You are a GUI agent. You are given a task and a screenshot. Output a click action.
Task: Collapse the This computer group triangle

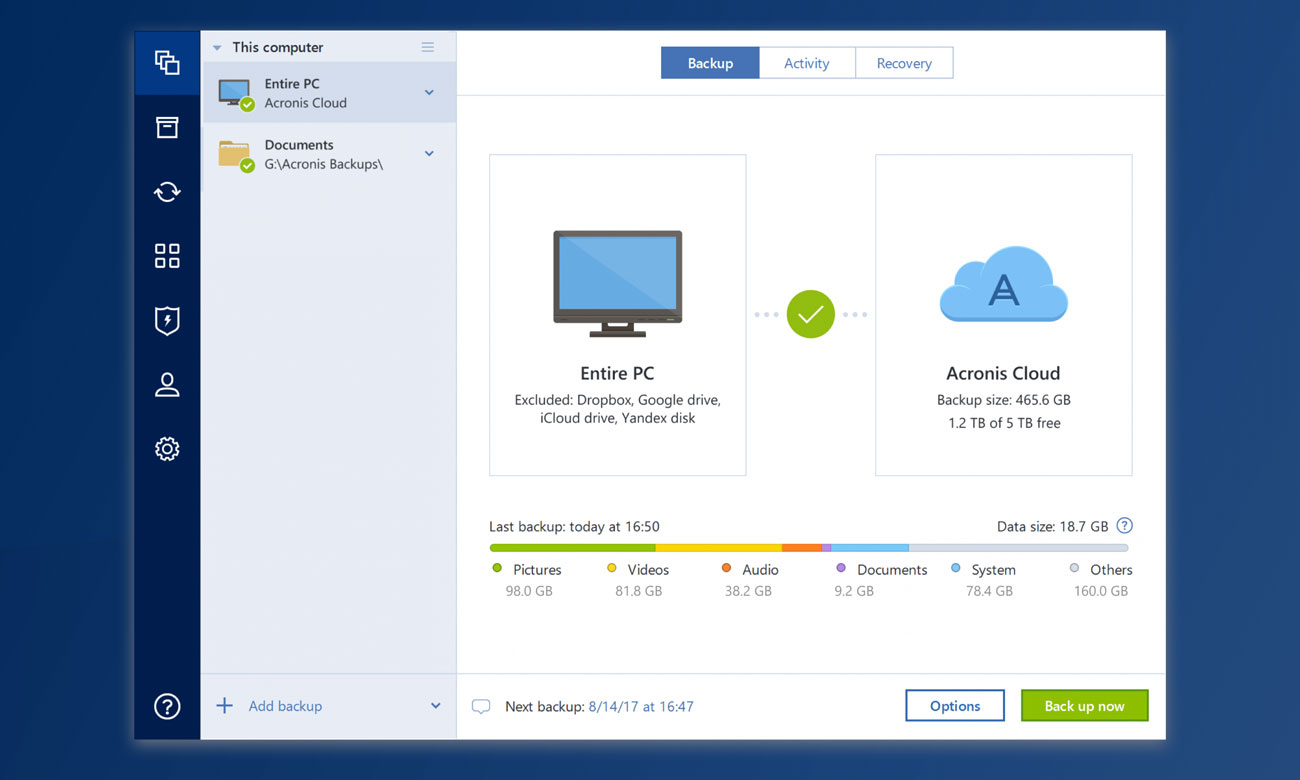217,48
